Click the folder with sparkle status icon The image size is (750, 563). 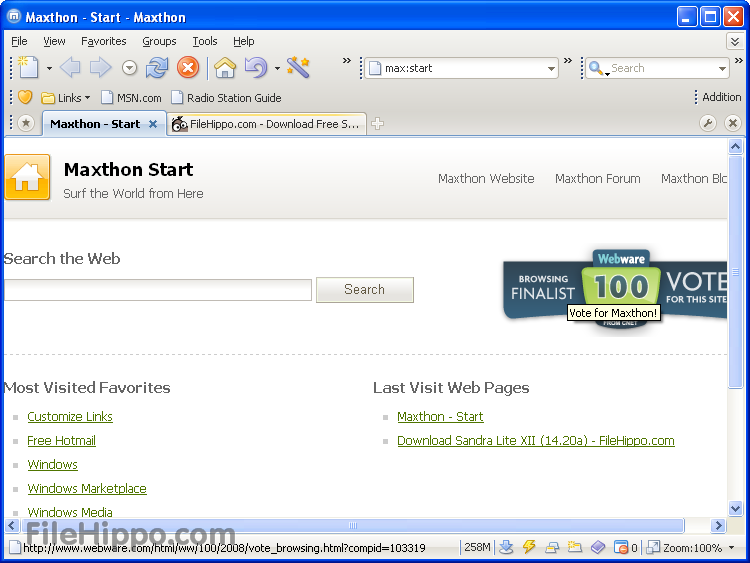575,547
